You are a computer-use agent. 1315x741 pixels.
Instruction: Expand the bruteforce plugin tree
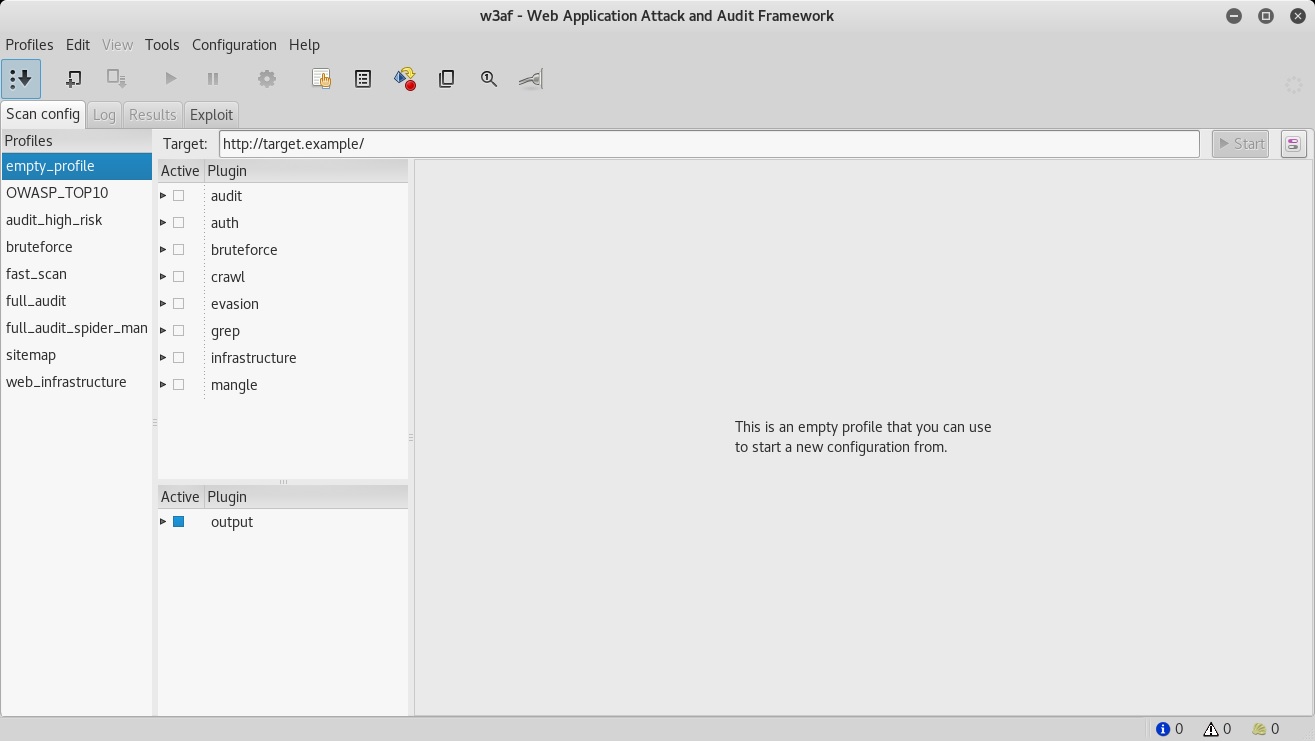(163, 250)
